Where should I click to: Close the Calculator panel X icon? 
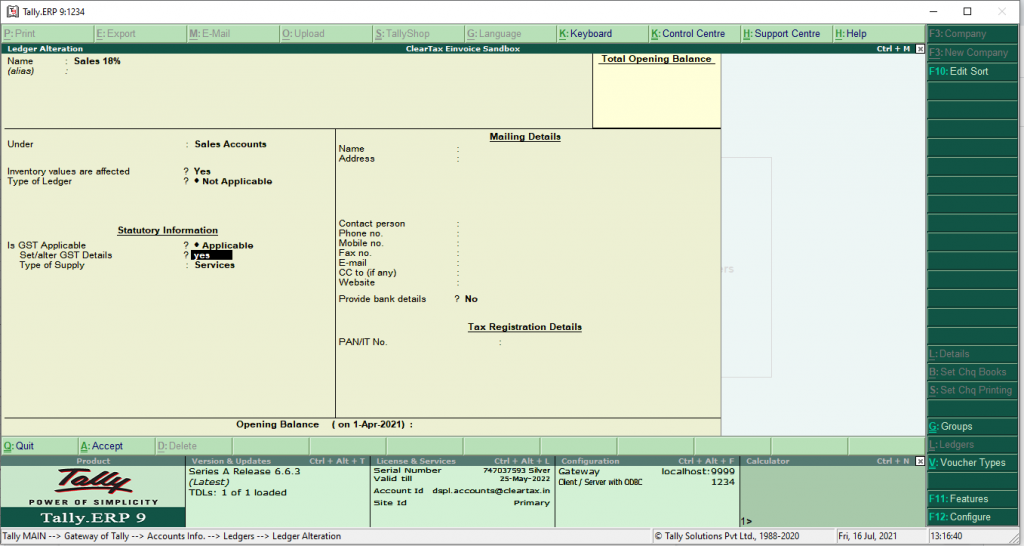tap(920, 461)
